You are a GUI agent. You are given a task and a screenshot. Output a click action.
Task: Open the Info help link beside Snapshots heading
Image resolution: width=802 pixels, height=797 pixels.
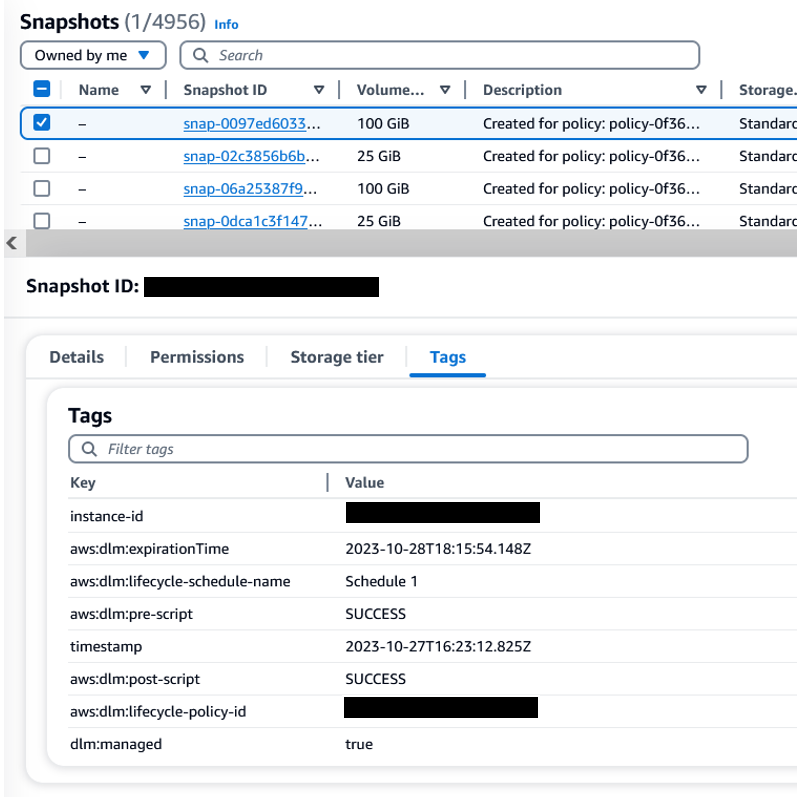pos(226,24)
